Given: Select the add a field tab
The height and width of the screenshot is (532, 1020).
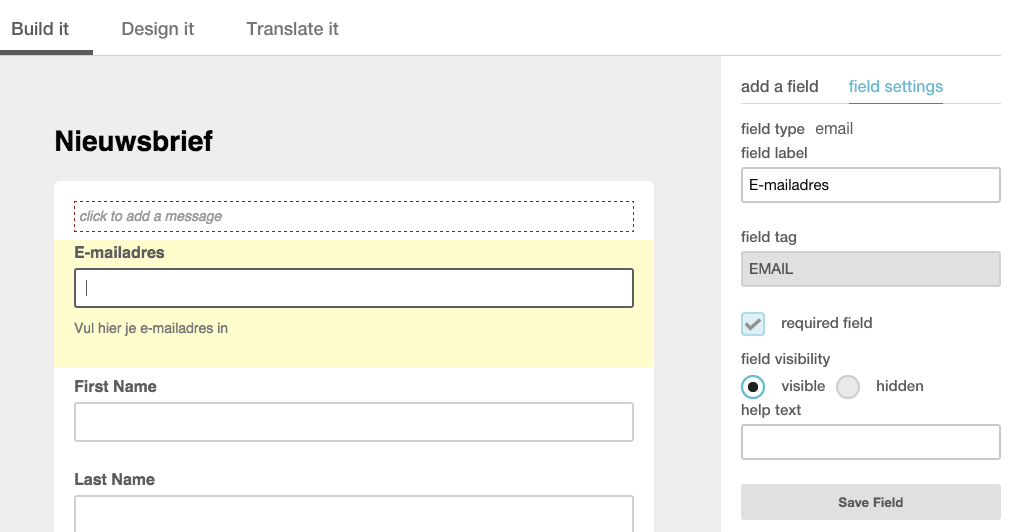Looking at the screenshot, I should pyautogui.click(x=779, y=86).
